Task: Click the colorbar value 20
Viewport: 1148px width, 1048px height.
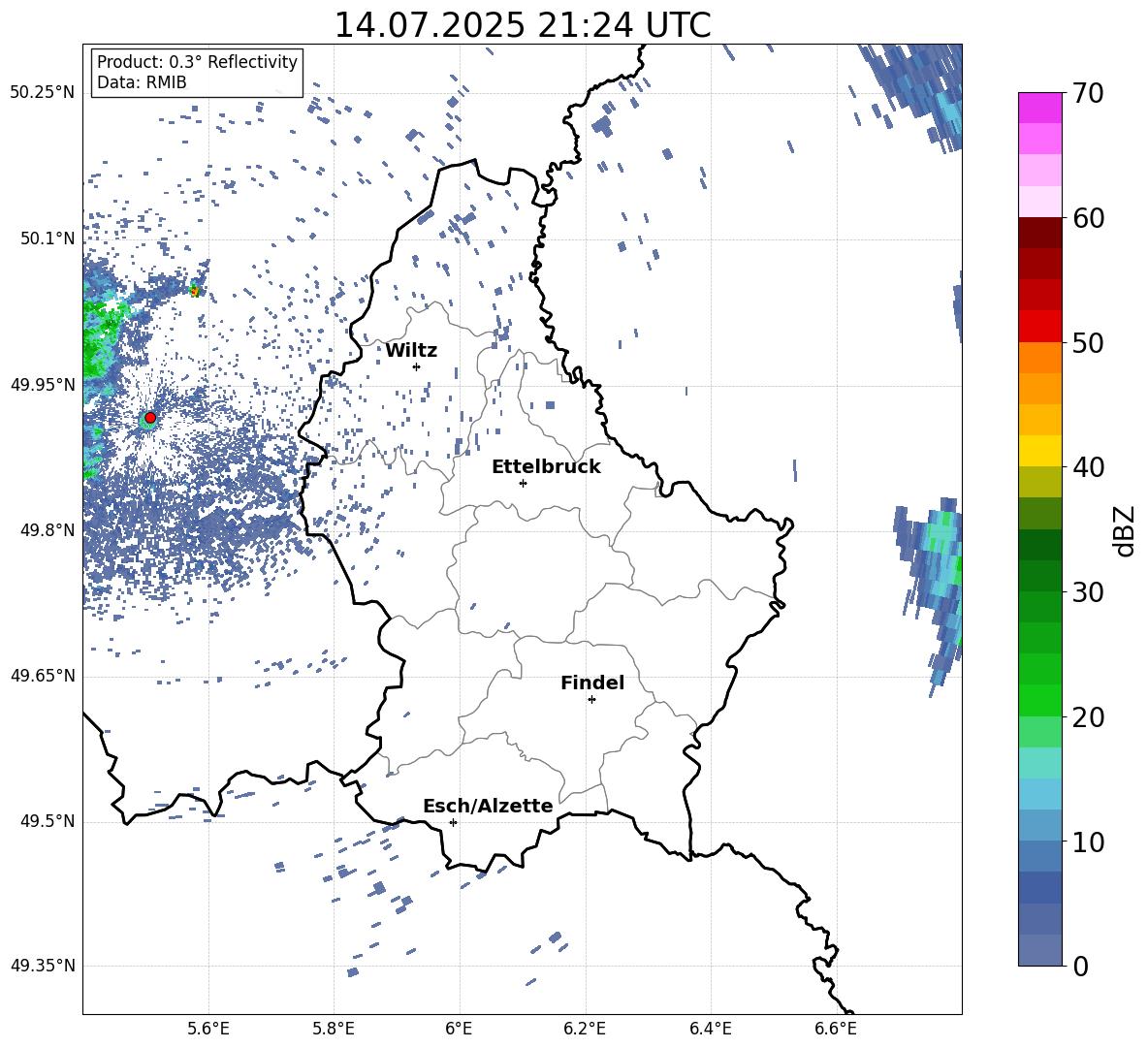Action: pyautogui.click(x=1088, y=716)
